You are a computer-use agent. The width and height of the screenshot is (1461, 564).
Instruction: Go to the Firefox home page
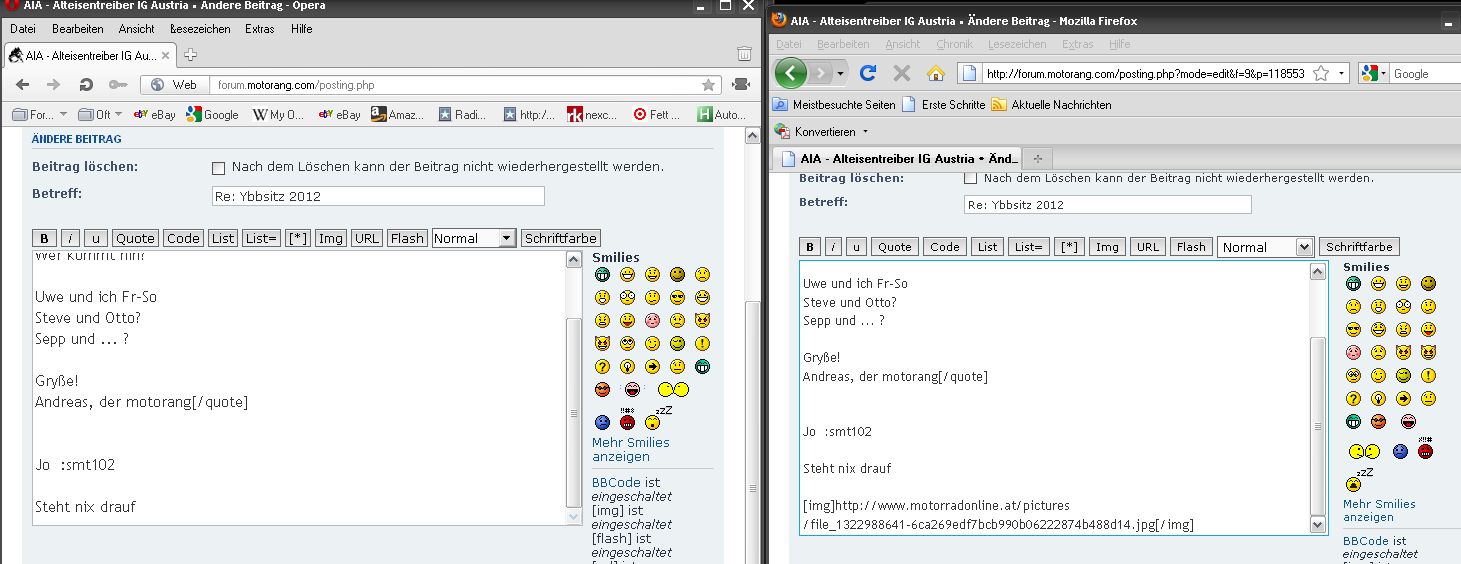point(935,73)
